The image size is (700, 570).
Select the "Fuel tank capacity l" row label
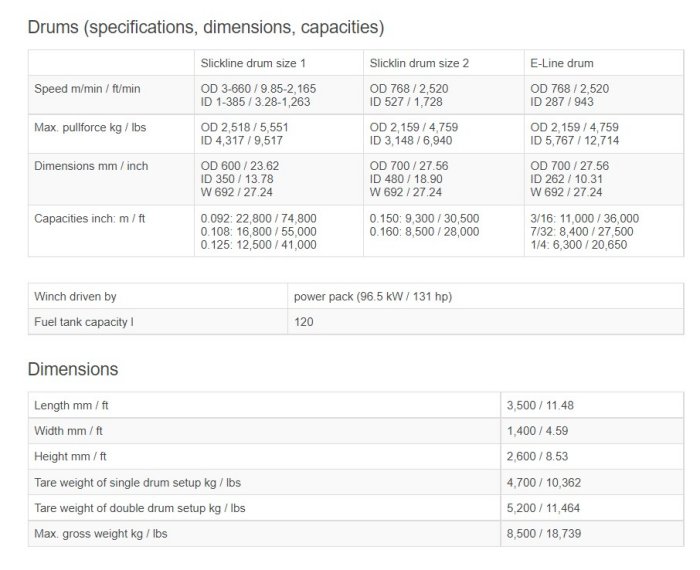(84, 323)
